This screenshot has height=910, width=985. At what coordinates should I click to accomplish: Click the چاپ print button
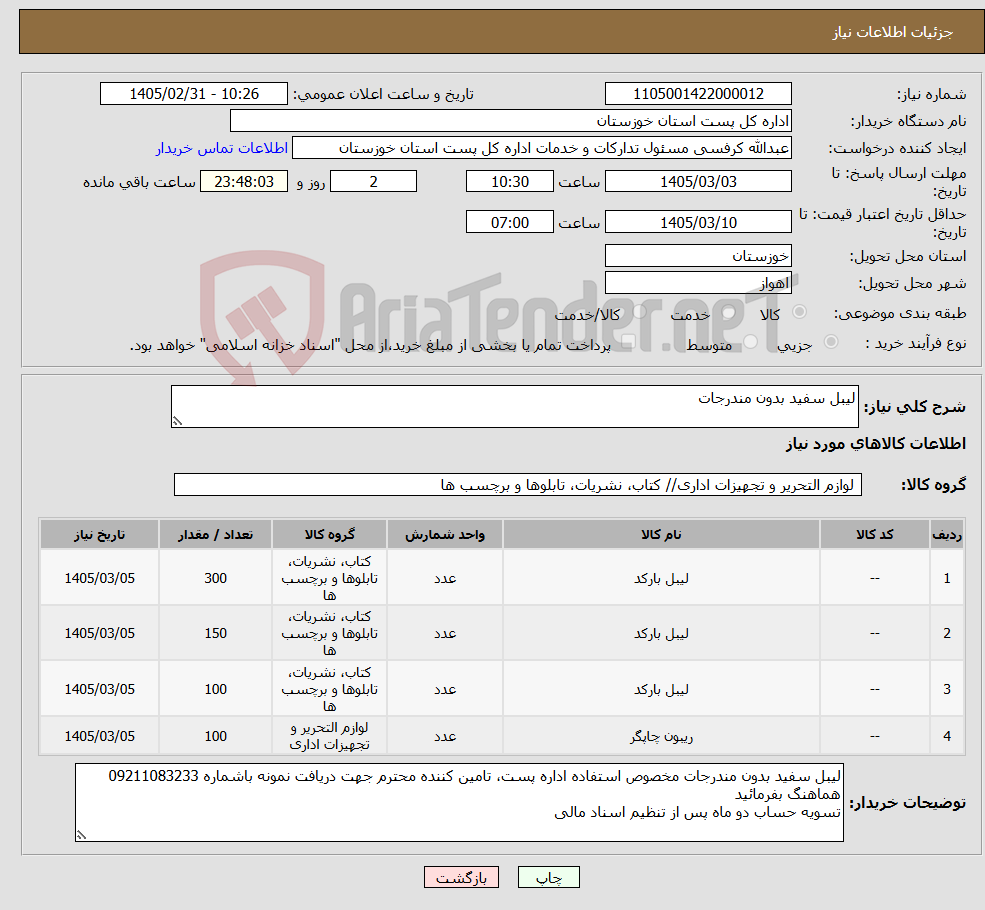coord(548,877)
